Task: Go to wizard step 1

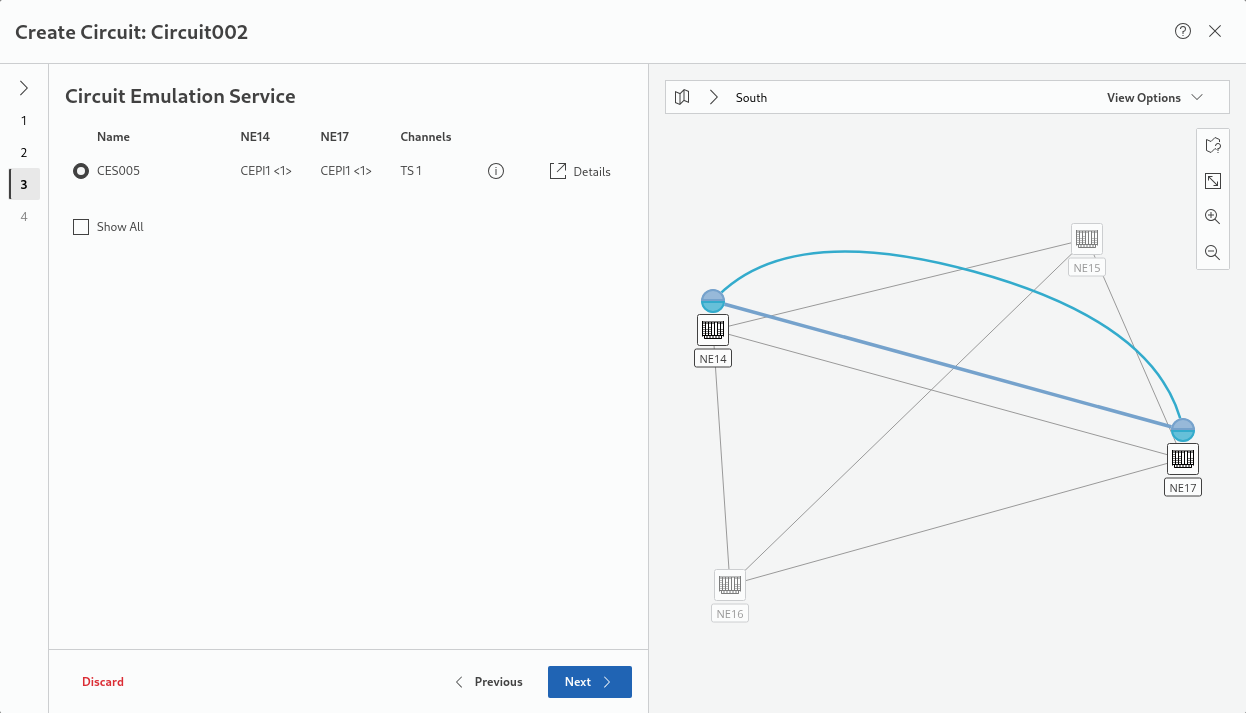Action: point(24,121)
